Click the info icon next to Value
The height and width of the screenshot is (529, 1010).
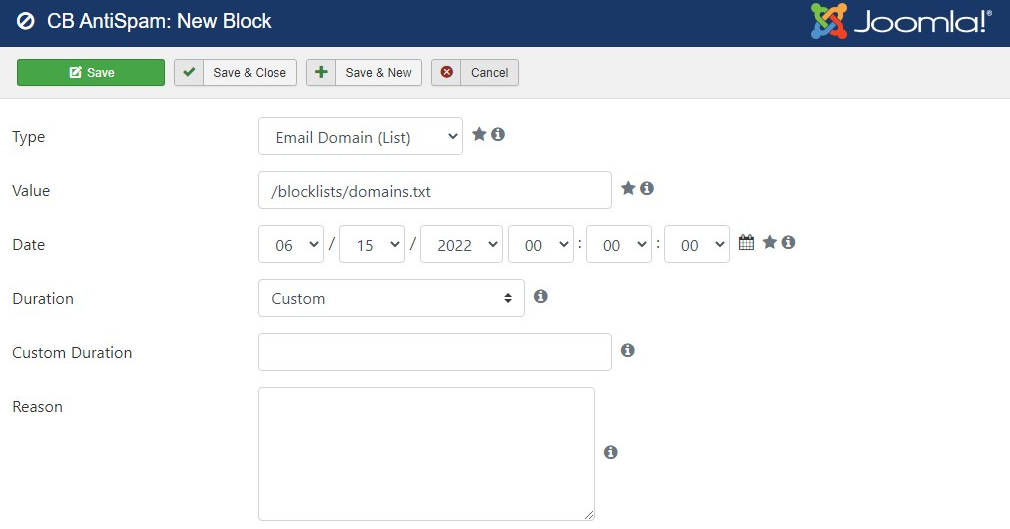647,188
